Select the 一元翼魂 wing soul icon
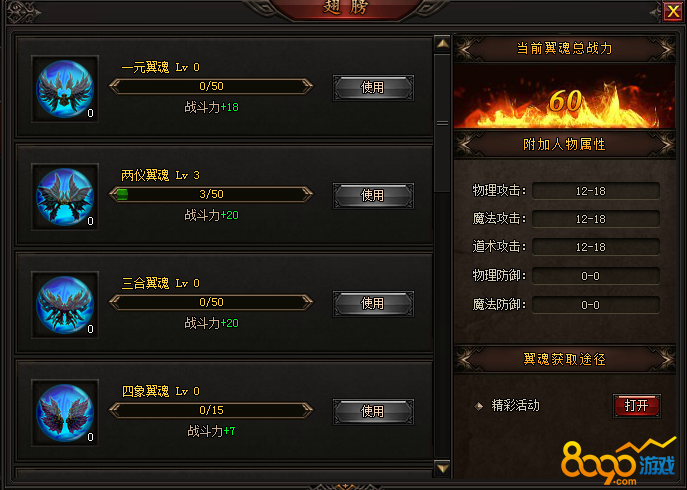The height and width of the screenshot is (490, 687). [65, 89]
